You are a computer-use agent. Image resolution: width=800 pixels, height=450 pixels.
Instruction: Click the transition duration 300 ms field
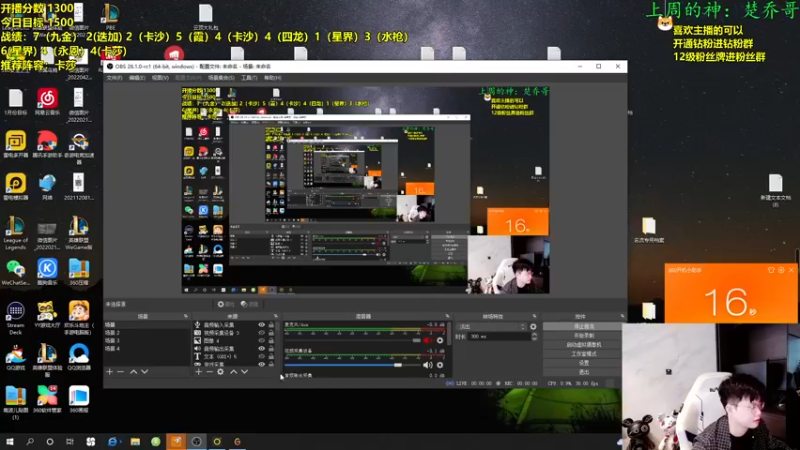pyautogui.click(x=498, y=337)
